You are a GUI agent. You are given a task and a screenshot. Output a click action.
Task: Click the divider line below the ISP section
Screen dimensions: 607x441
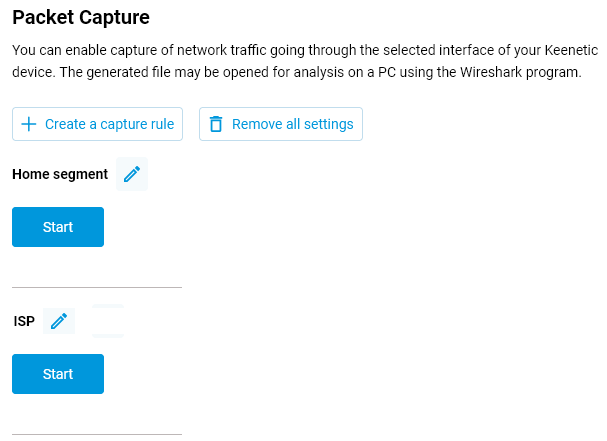(x=97, y=434)
